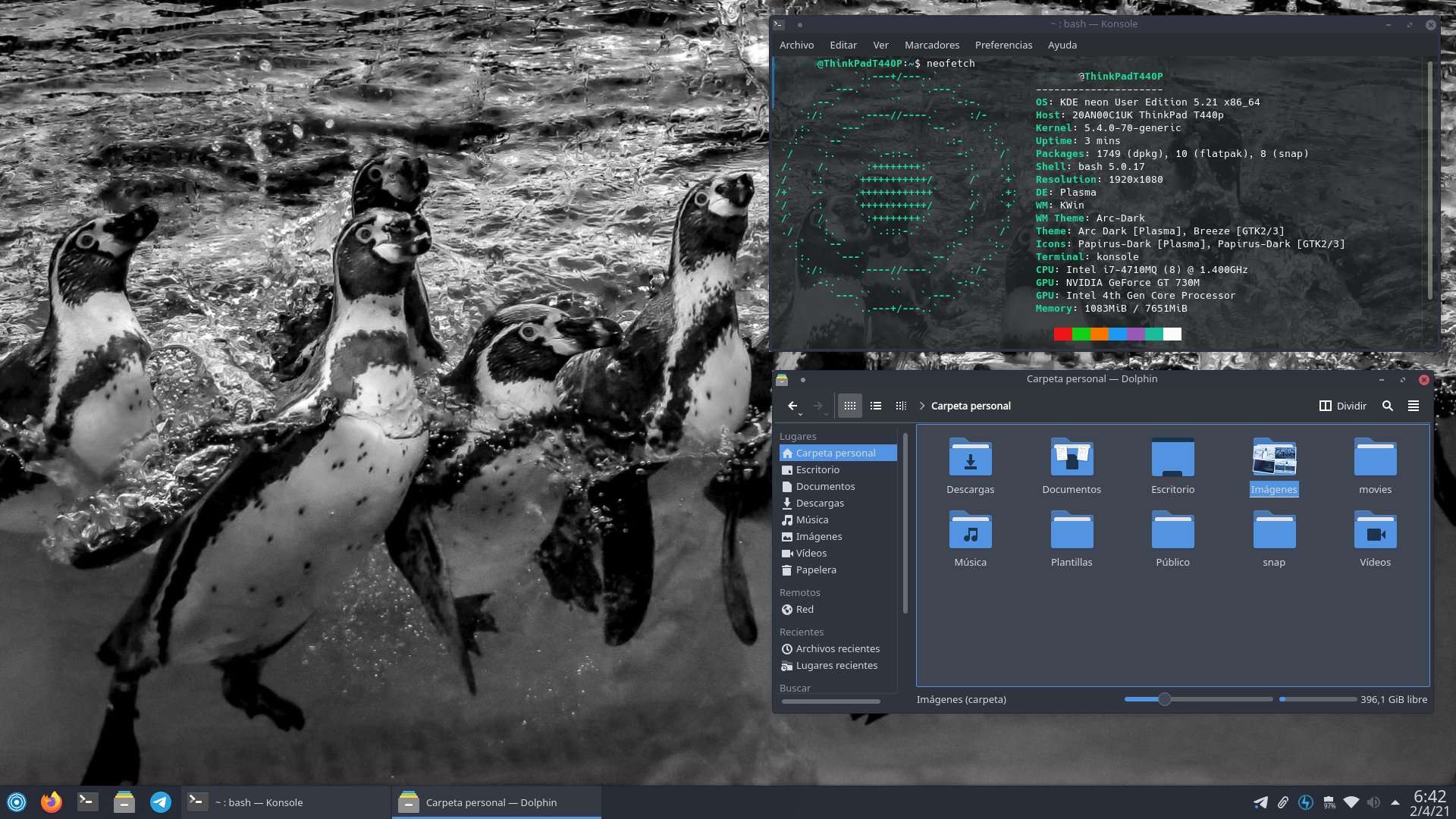1456x819 pixels.
Task: Click the Dolphin back navigation arrow
Action: (792, 406)
